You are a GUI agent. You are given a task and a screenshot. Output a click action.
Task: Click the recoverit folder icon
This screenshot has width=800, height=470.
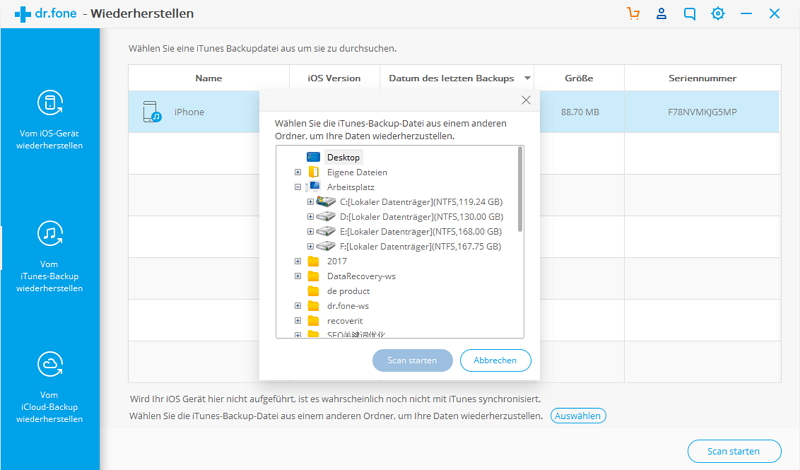pyautogui.click(x=313, y=320)
